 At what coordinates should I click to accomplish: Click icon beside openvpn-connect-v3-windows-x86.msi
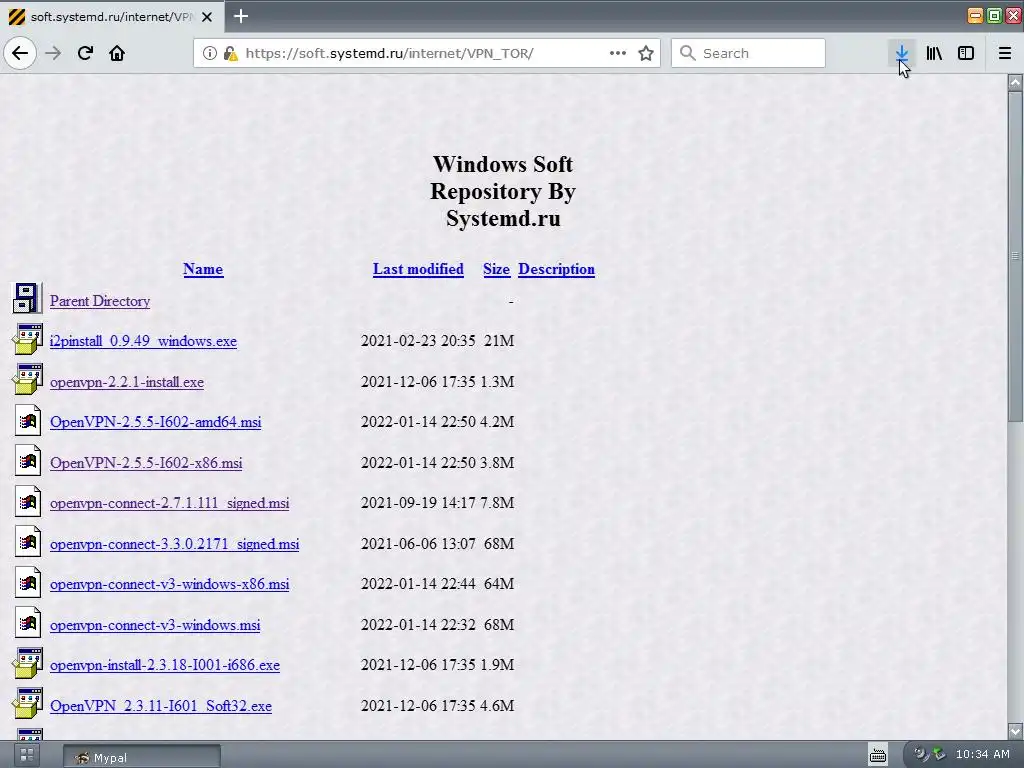(27, 582)
